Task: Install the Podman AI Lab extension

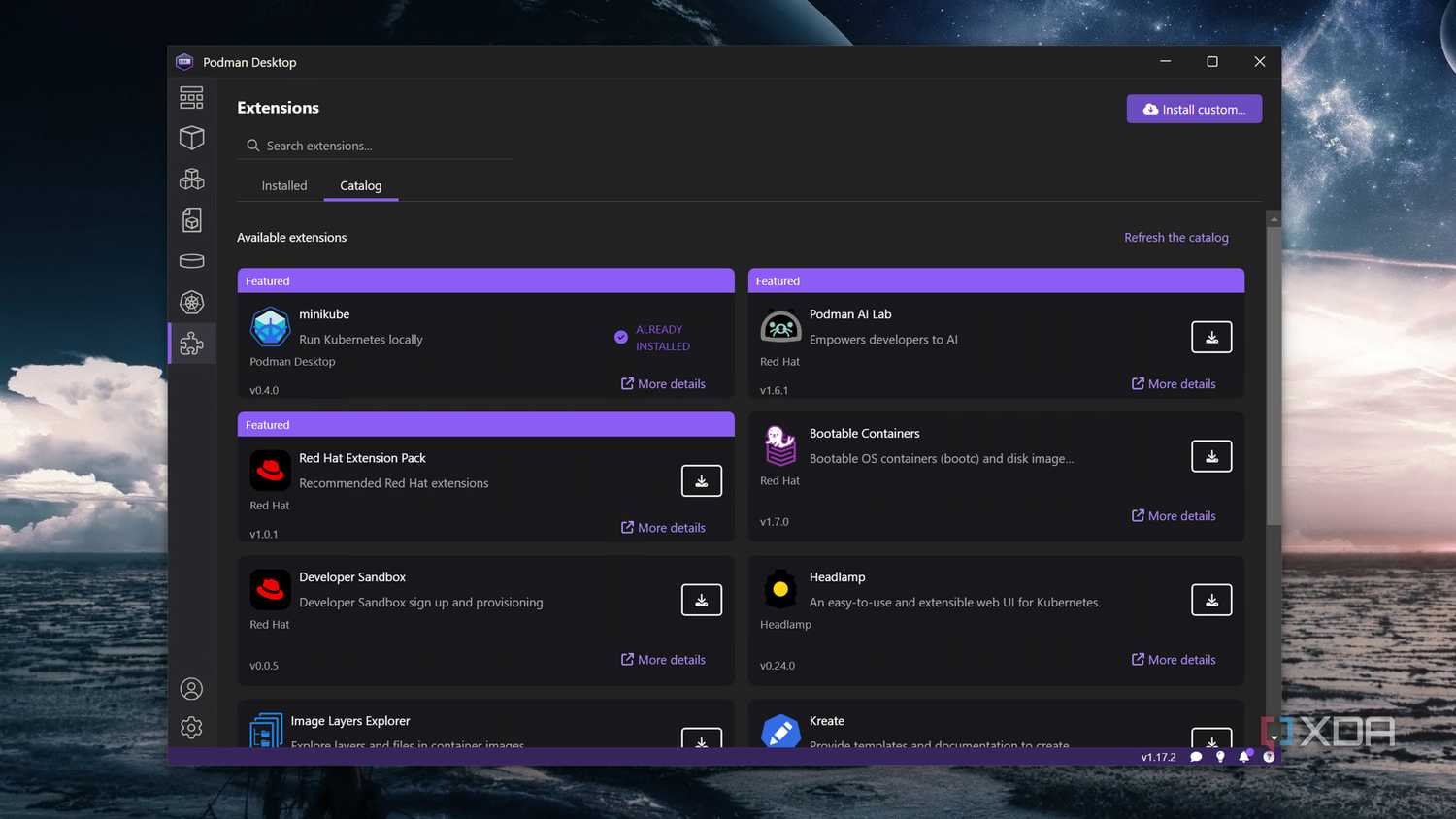Action: pos(1211,337)
